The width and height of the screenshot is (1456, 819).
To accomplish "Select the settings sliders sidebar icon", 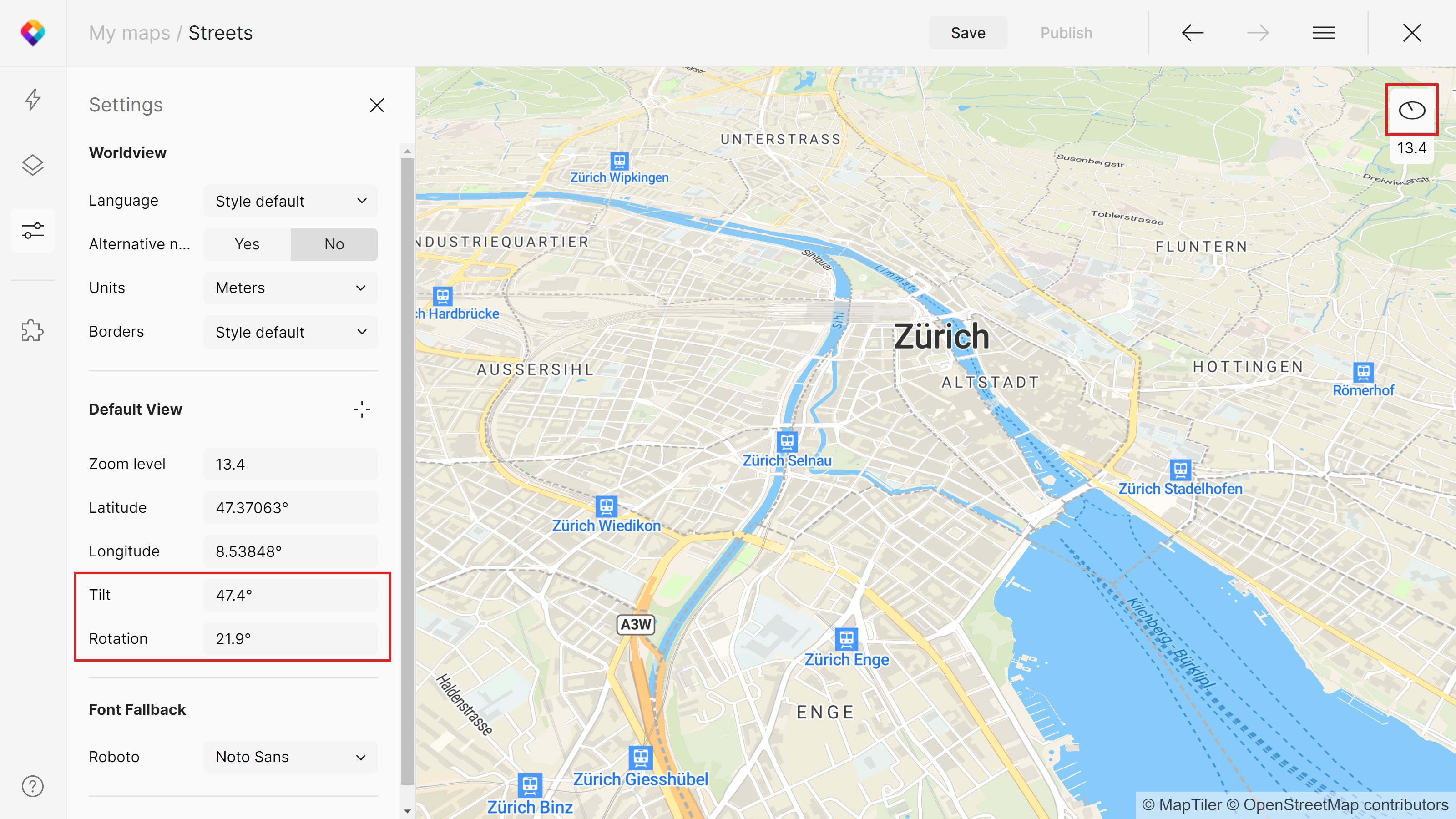I will [33, 231].
